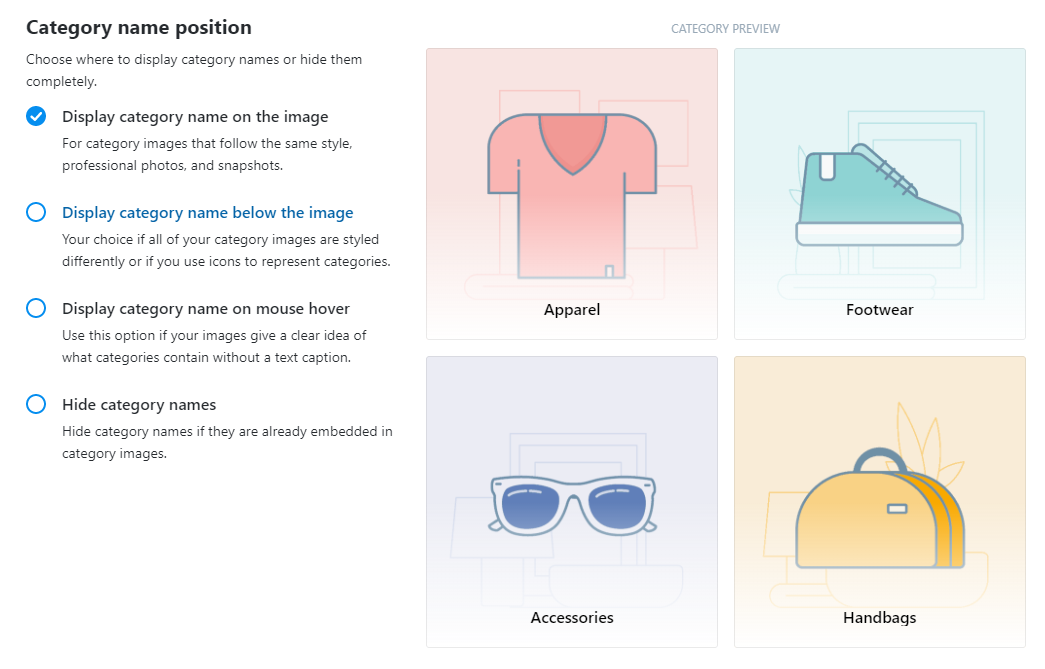Open the Apparel category name caption
The height and width of the screenshot is (669, 1045).
(572, 310)
